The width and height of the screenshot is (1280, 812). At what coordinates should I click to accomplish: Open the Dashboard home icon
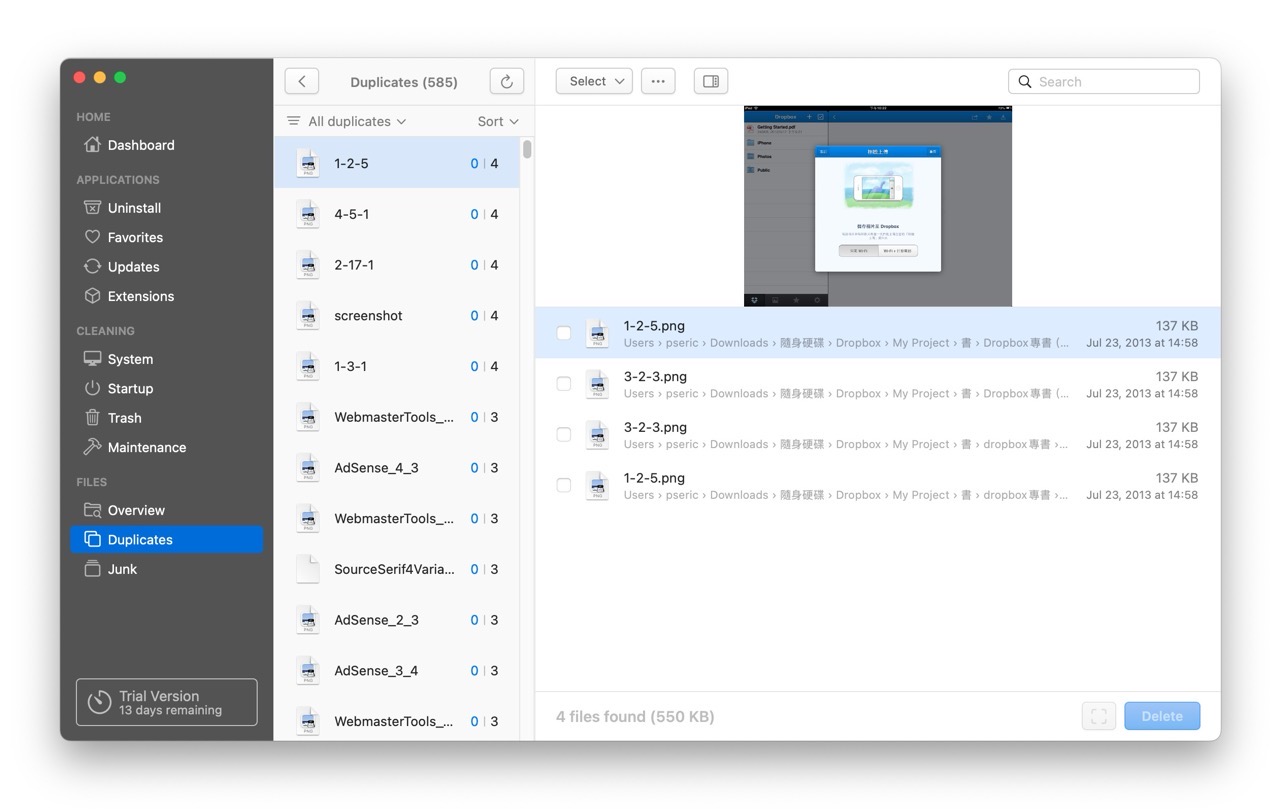(x=92, y=145)
